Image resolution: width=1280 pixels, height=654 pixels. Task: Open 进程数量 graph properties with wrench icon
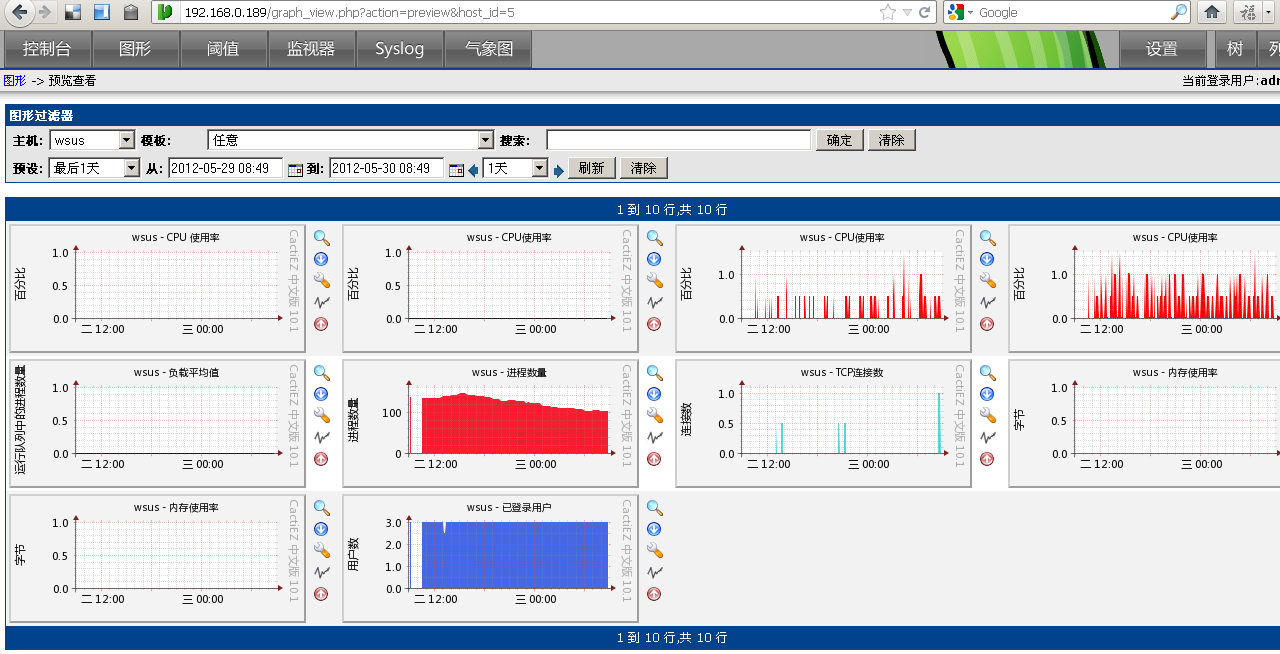pyautogui.click(x=654, y=415)
